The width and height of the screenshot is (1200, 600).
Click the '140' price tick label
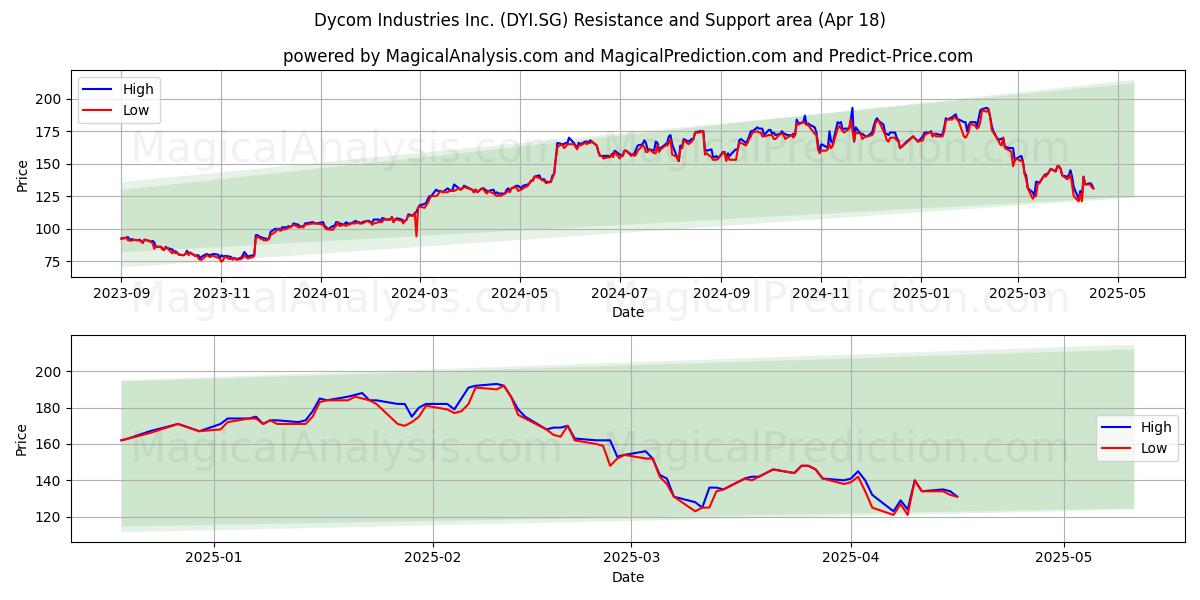(49, 481)
